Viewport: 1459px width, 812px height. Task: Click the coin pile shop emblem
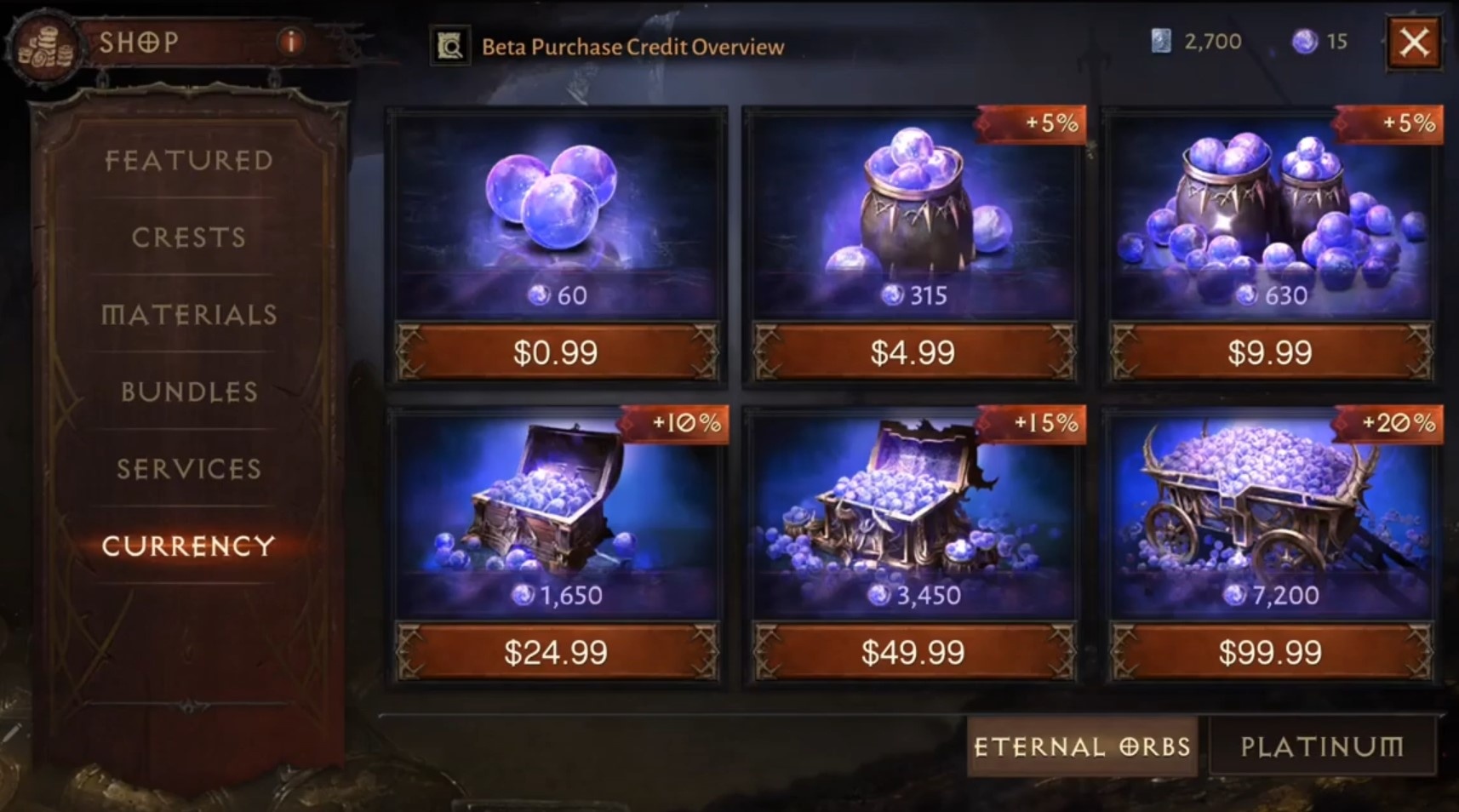(x=44, y=49)
